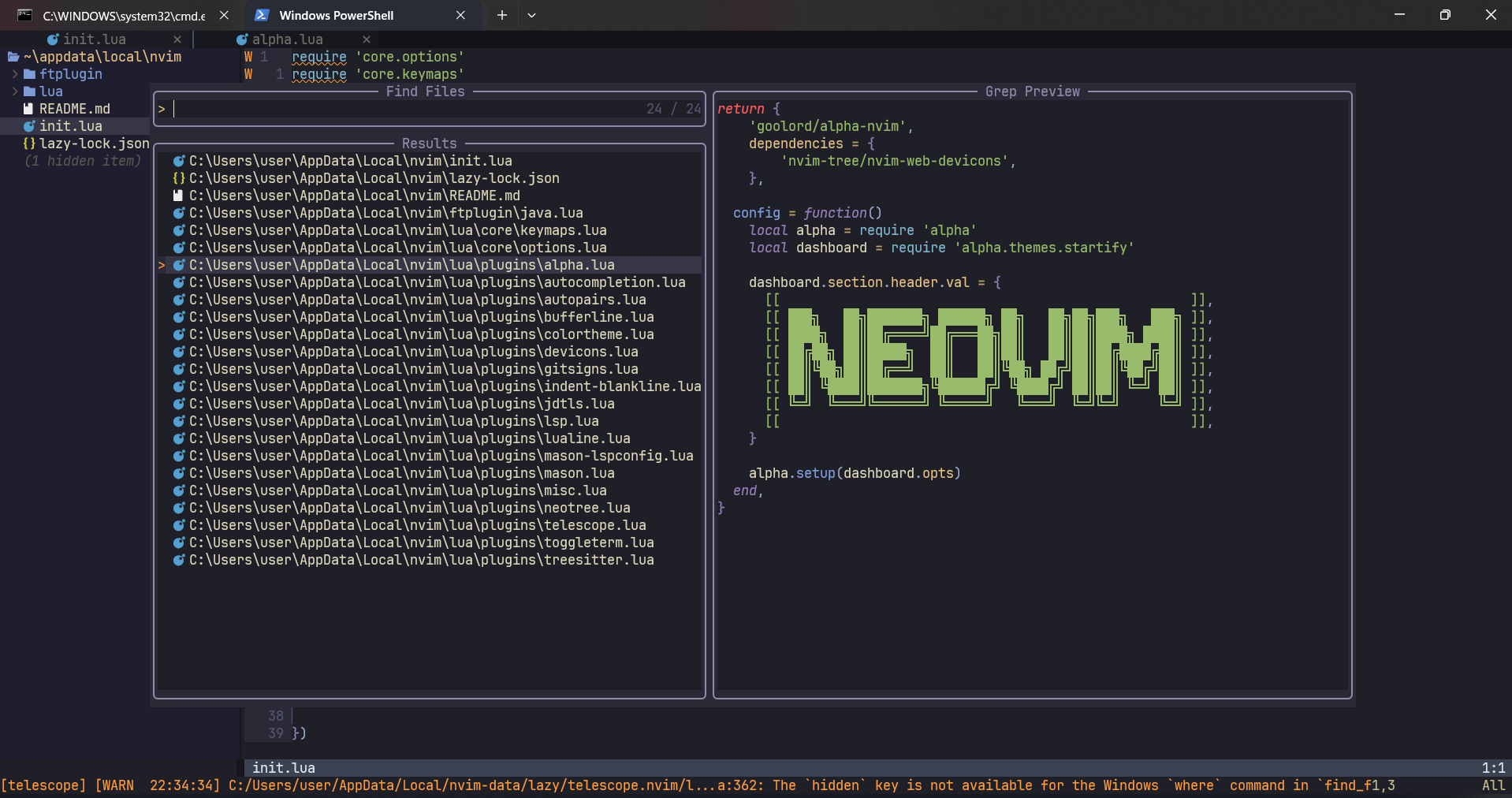Open the terminal new-tab dropdown chevron

click(x=532, y=15)
